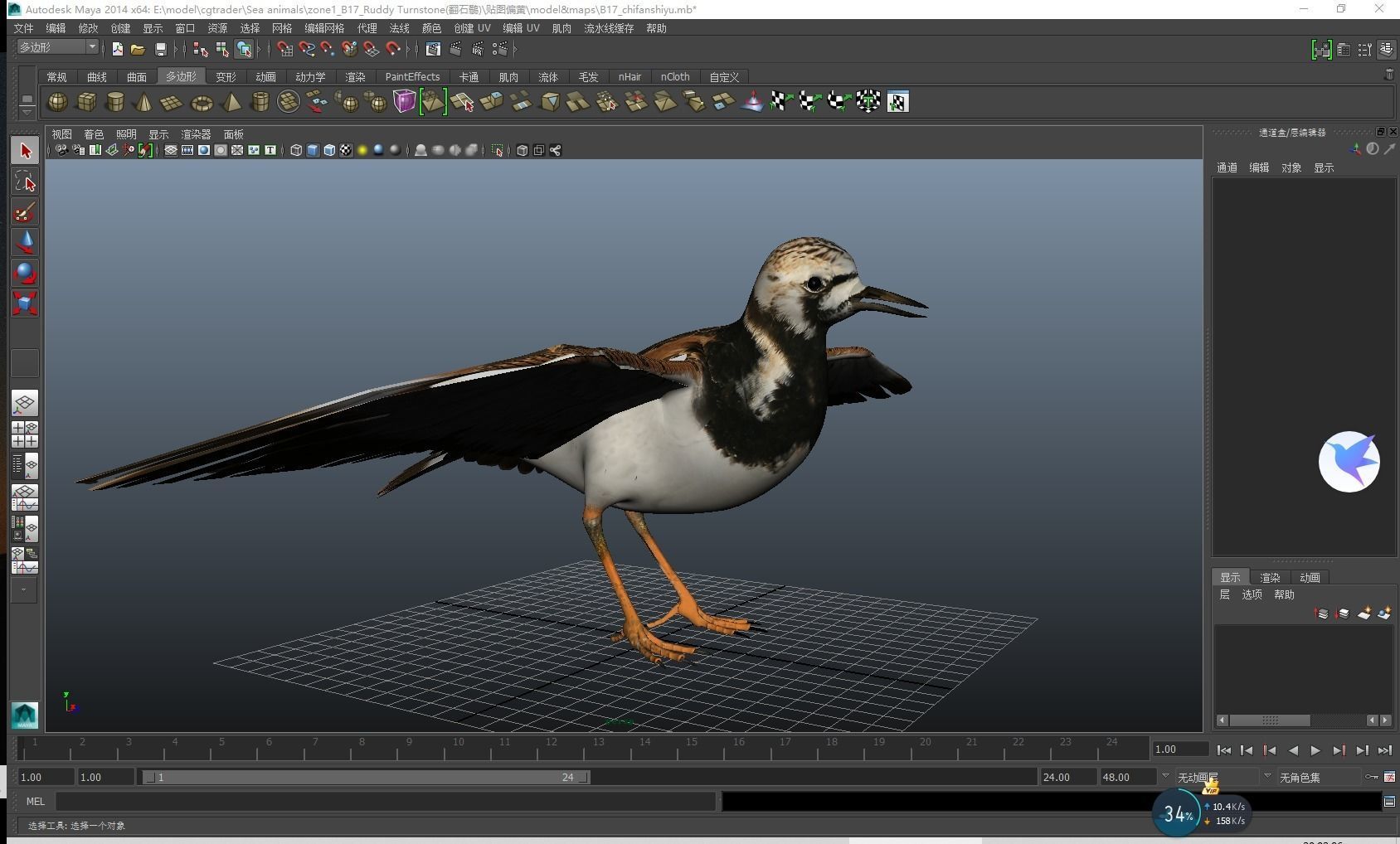The height and width of the screenshot is (844, 1400).
Task: Click the open scene folder icon
Action: tap(139, 50)
